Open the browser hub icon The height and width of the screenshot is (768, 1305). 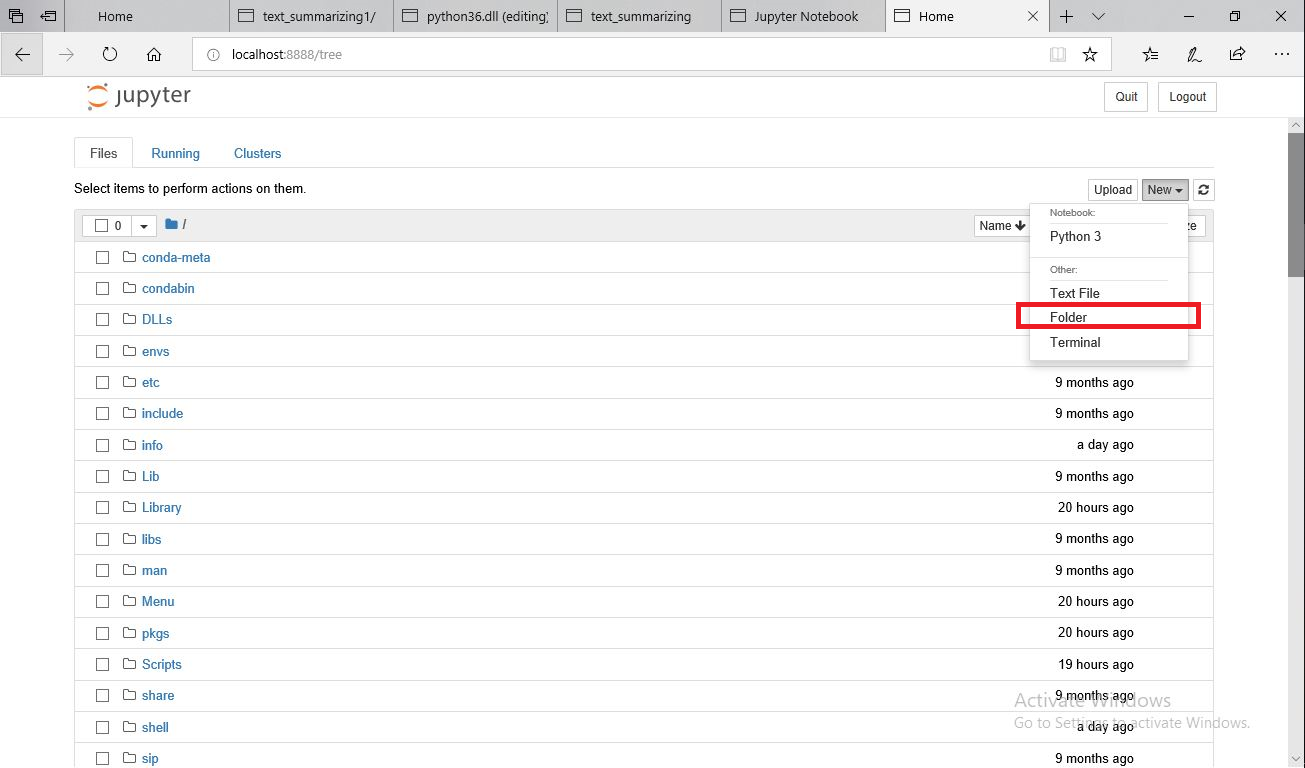click(x=1150, y=54)
